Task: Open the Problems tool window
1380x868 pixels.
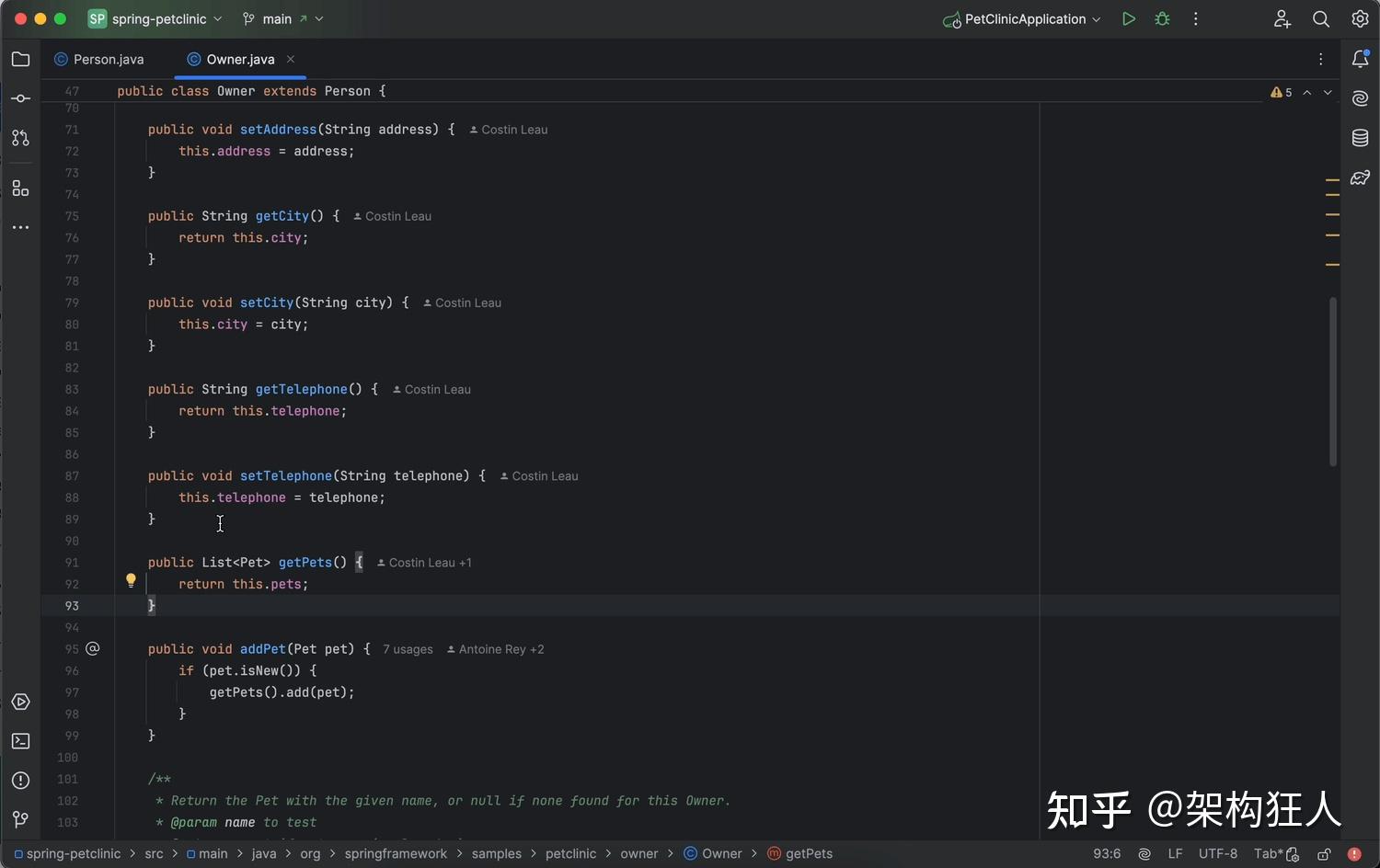Action: (20, 781)
